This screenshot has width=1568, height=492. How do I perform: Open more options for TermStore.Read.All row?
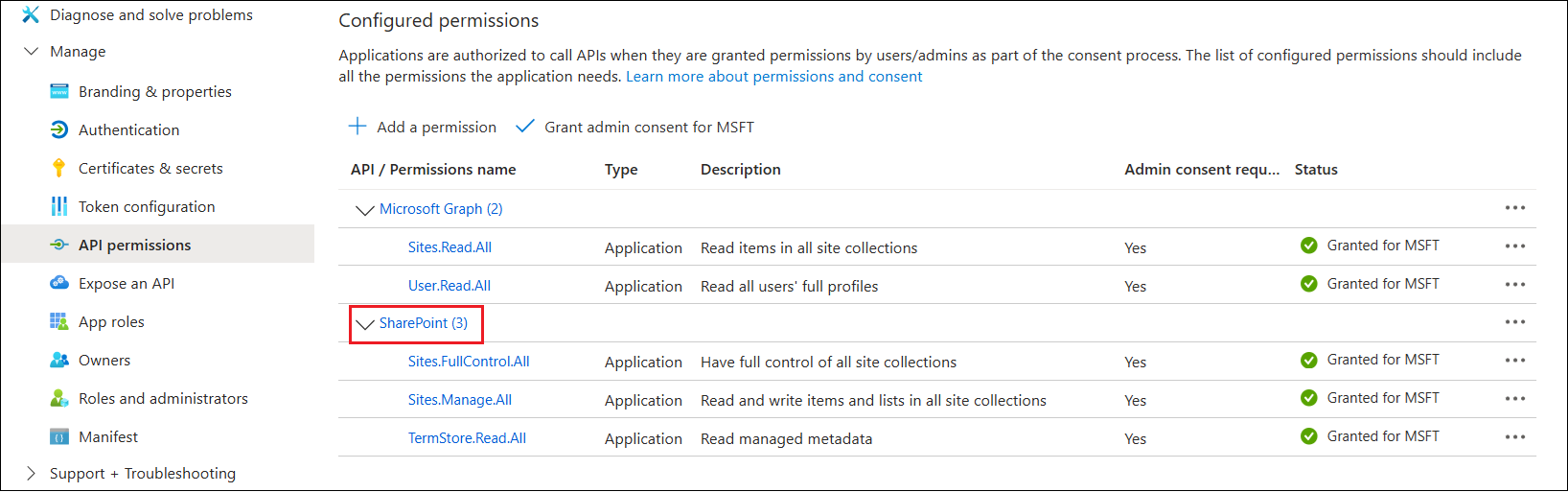point(1514,437)
